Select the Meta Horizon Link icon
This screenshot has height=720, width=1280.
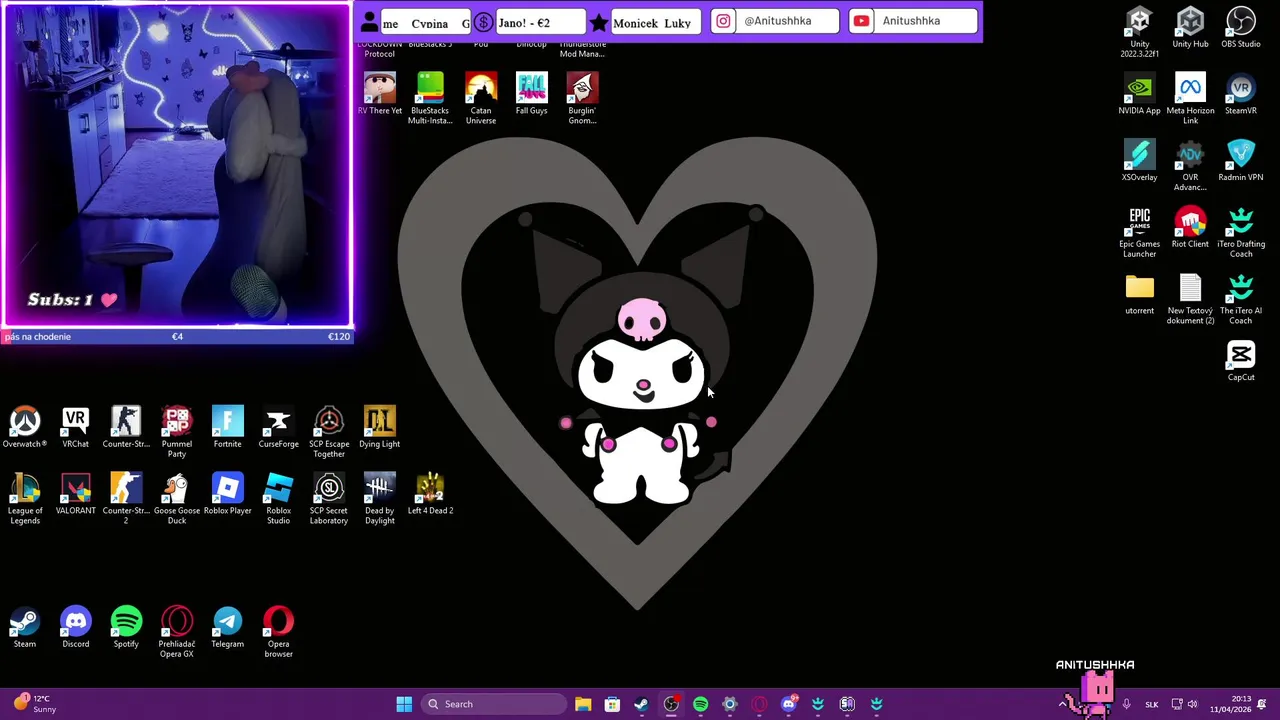click(x=1190, y=99)
